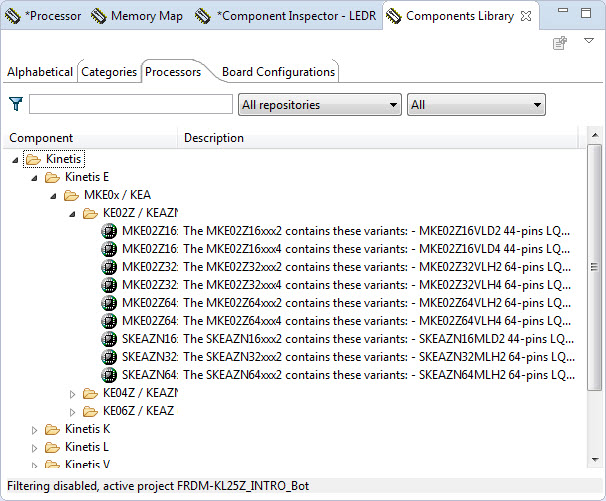The image size is (606, 501).
Task: Collapse the Kinetis root node
Action: click(15, 160)
